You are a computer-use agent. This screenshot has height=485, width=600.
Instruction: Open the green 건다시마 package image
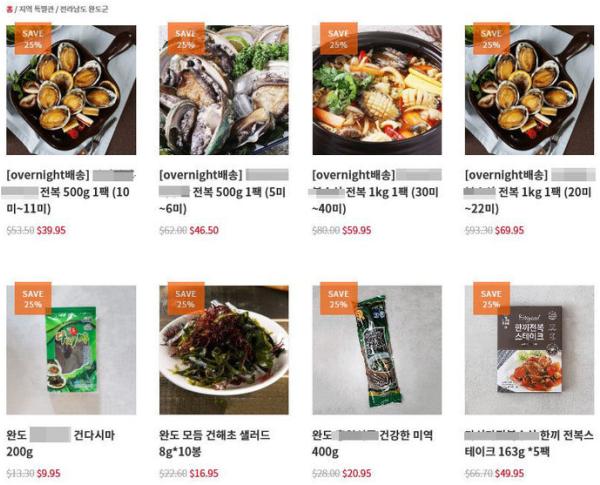coord(71,350)
